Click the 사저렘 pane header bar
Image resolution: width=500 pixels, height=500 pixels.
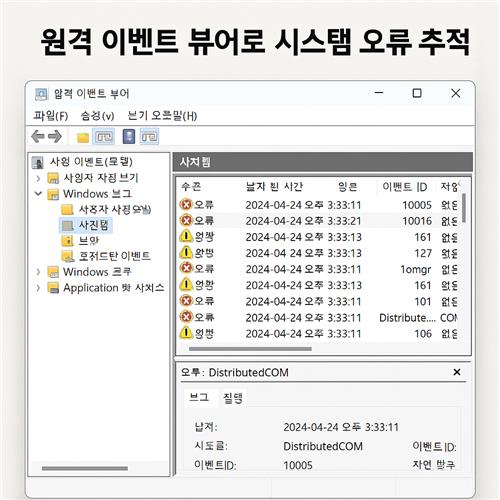point(323,162)
